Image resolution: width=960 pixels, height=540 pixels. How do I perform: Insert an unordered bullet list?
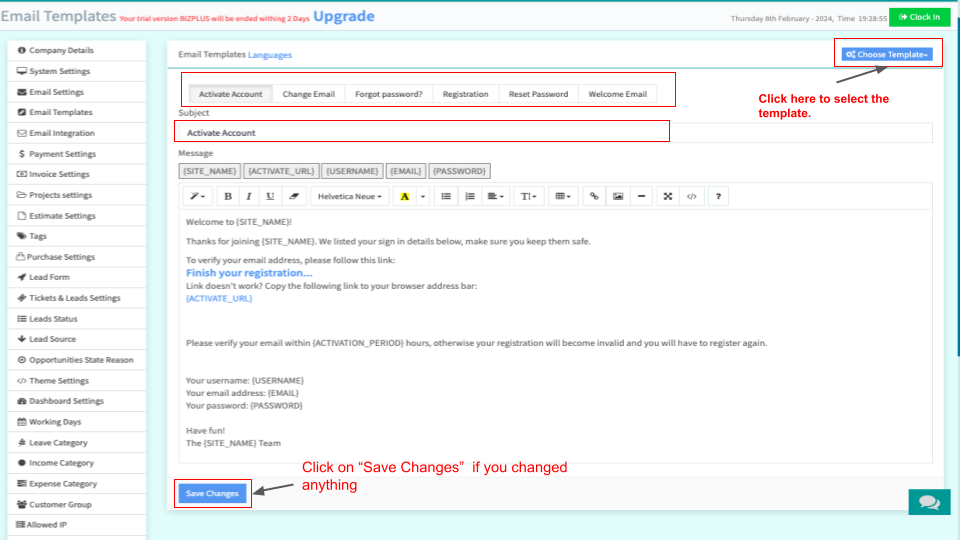[x=446, y=197]
